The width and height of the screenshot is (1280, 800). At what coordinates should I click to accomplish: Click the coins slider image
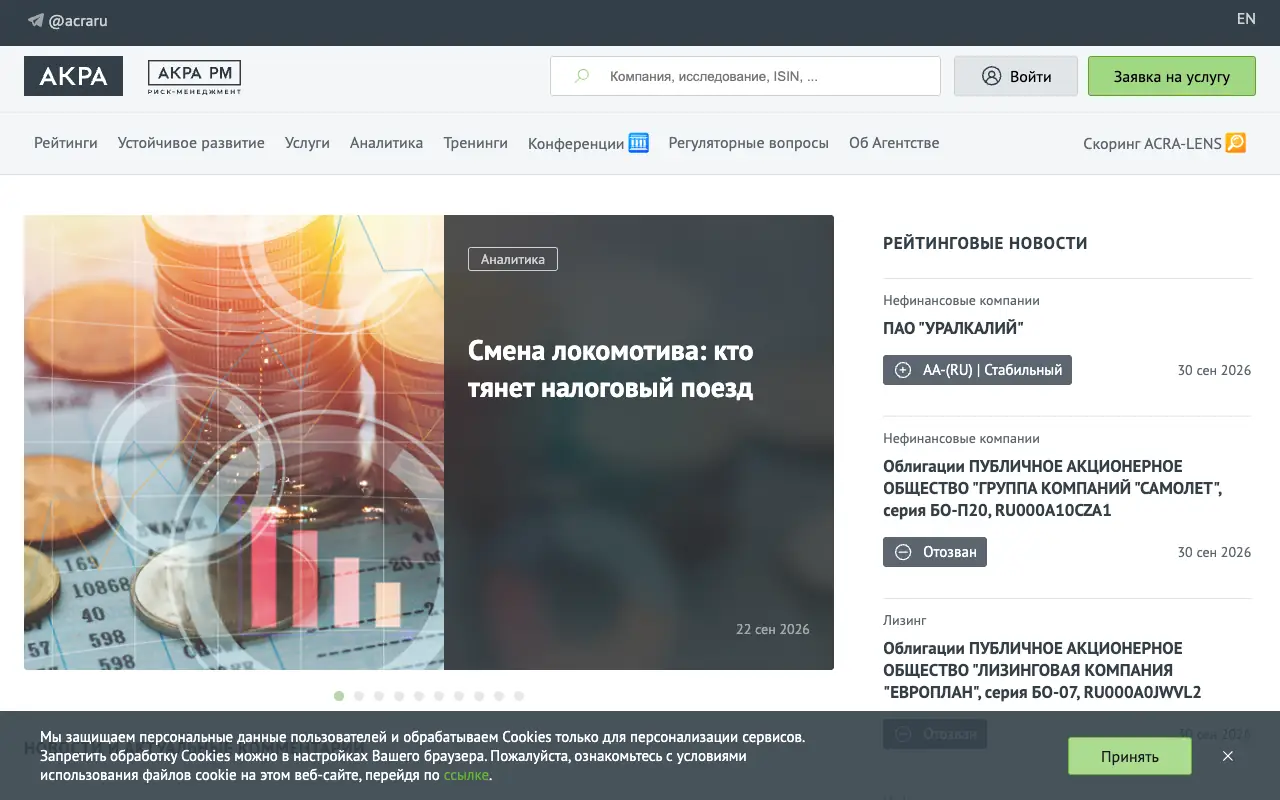234,442
